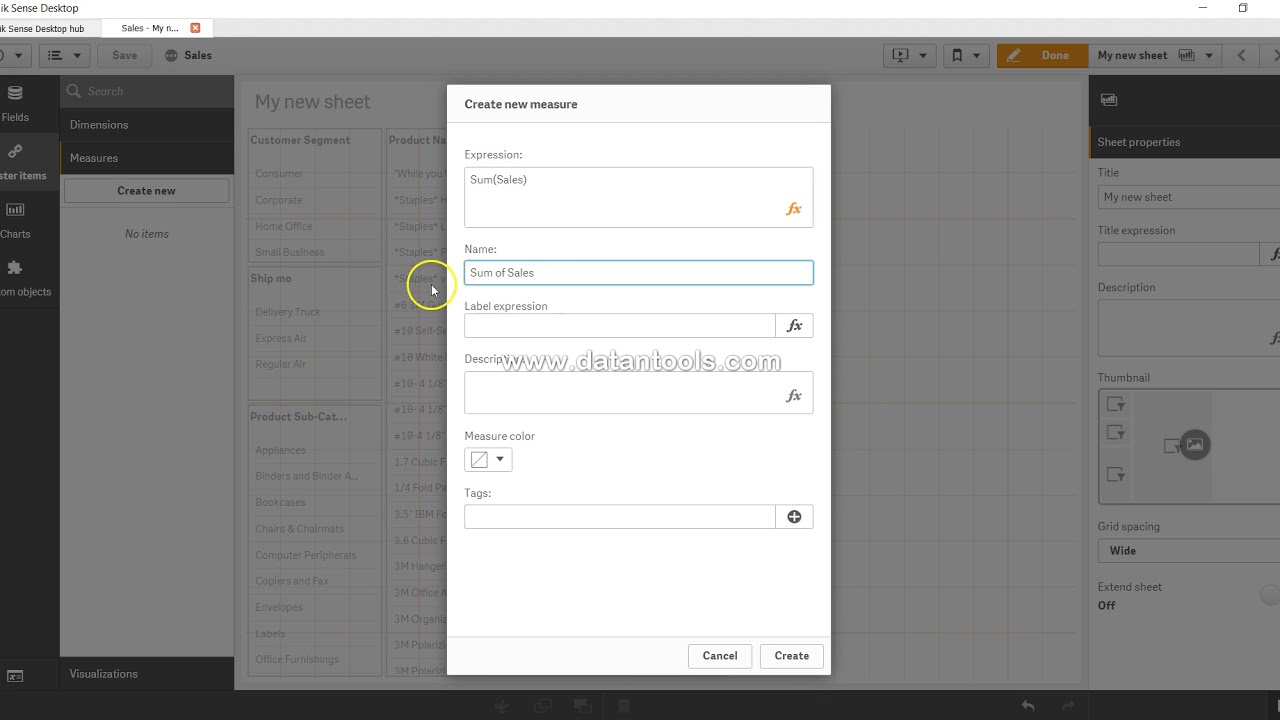Open the navigation menu dropdown arrow

point(20,55)
